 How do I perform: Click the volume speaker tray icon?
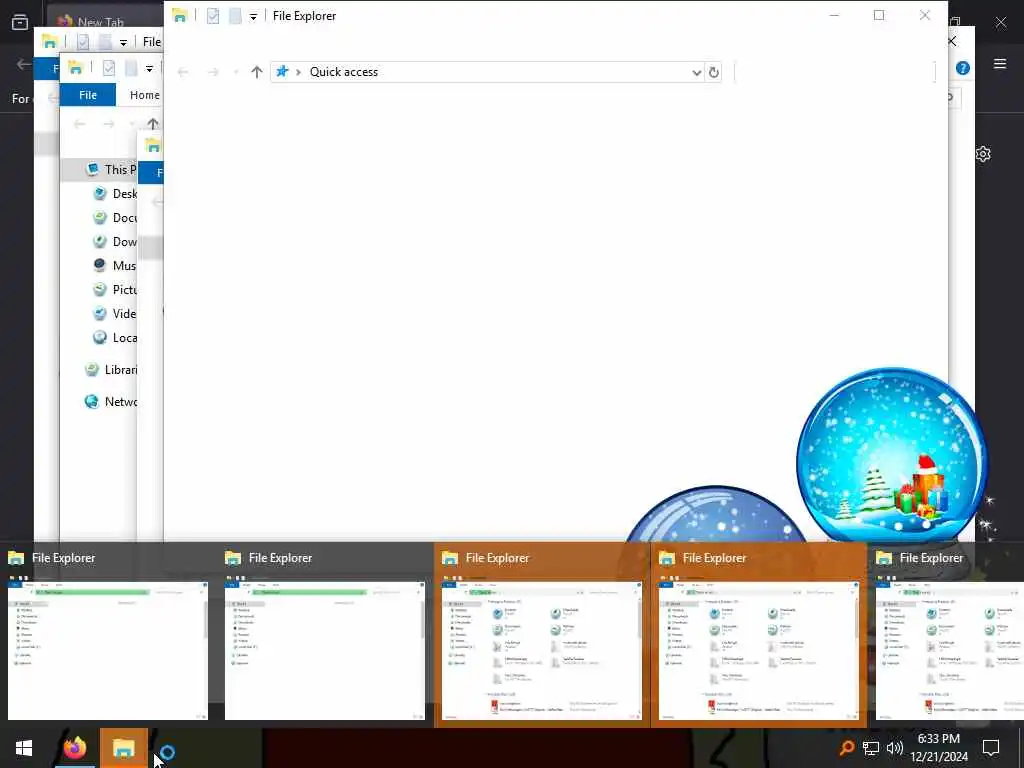(895, 748)
